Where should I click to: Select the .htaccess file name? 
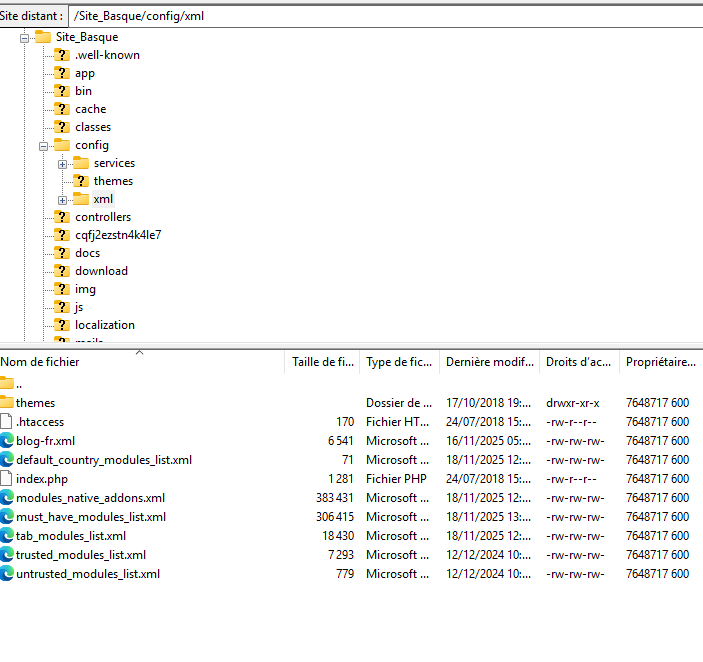point(40,422)
